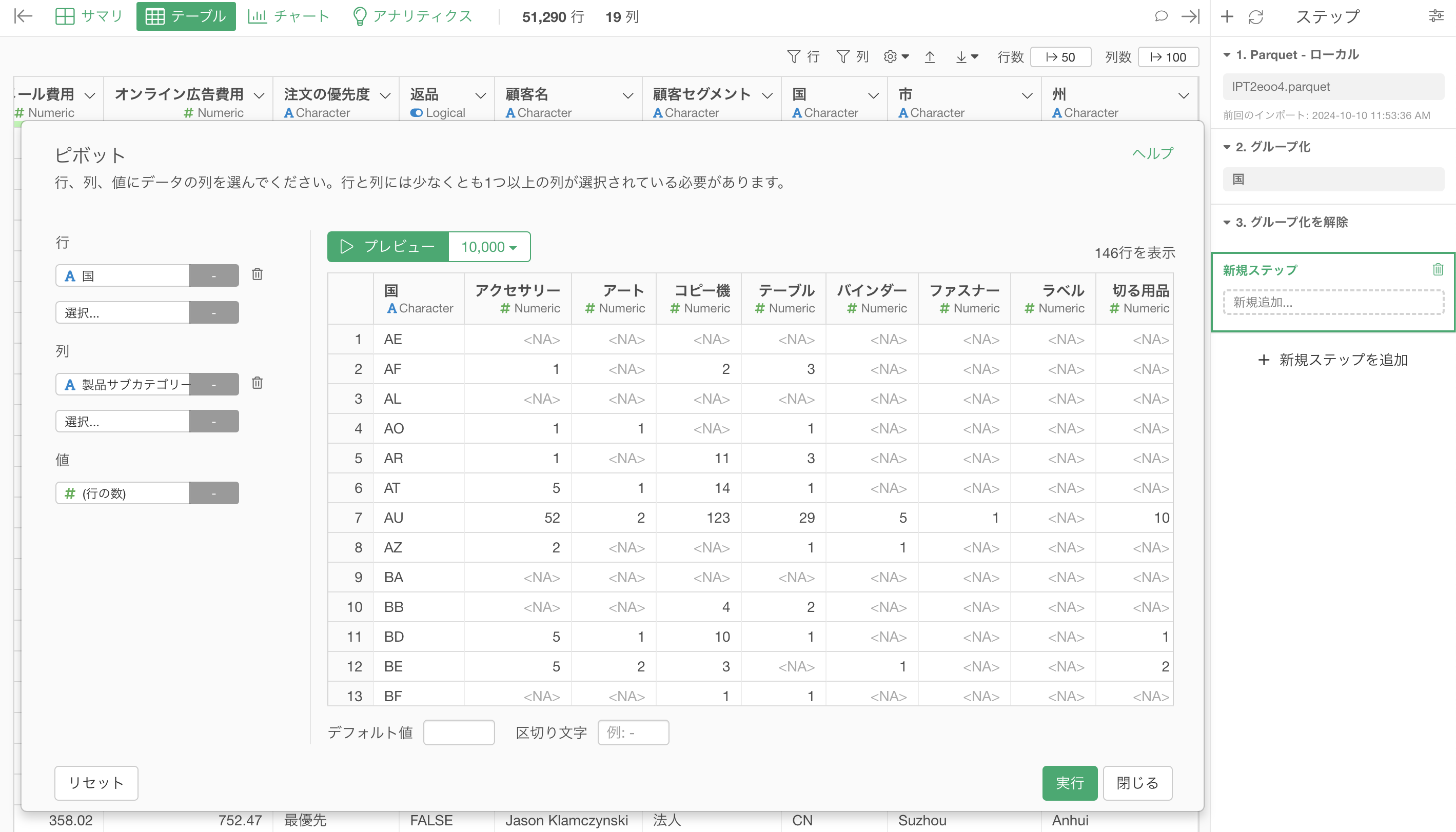Open comments speech bubble icon
This screenshot has width=1456, height=832.
[x=1160, y=16]
